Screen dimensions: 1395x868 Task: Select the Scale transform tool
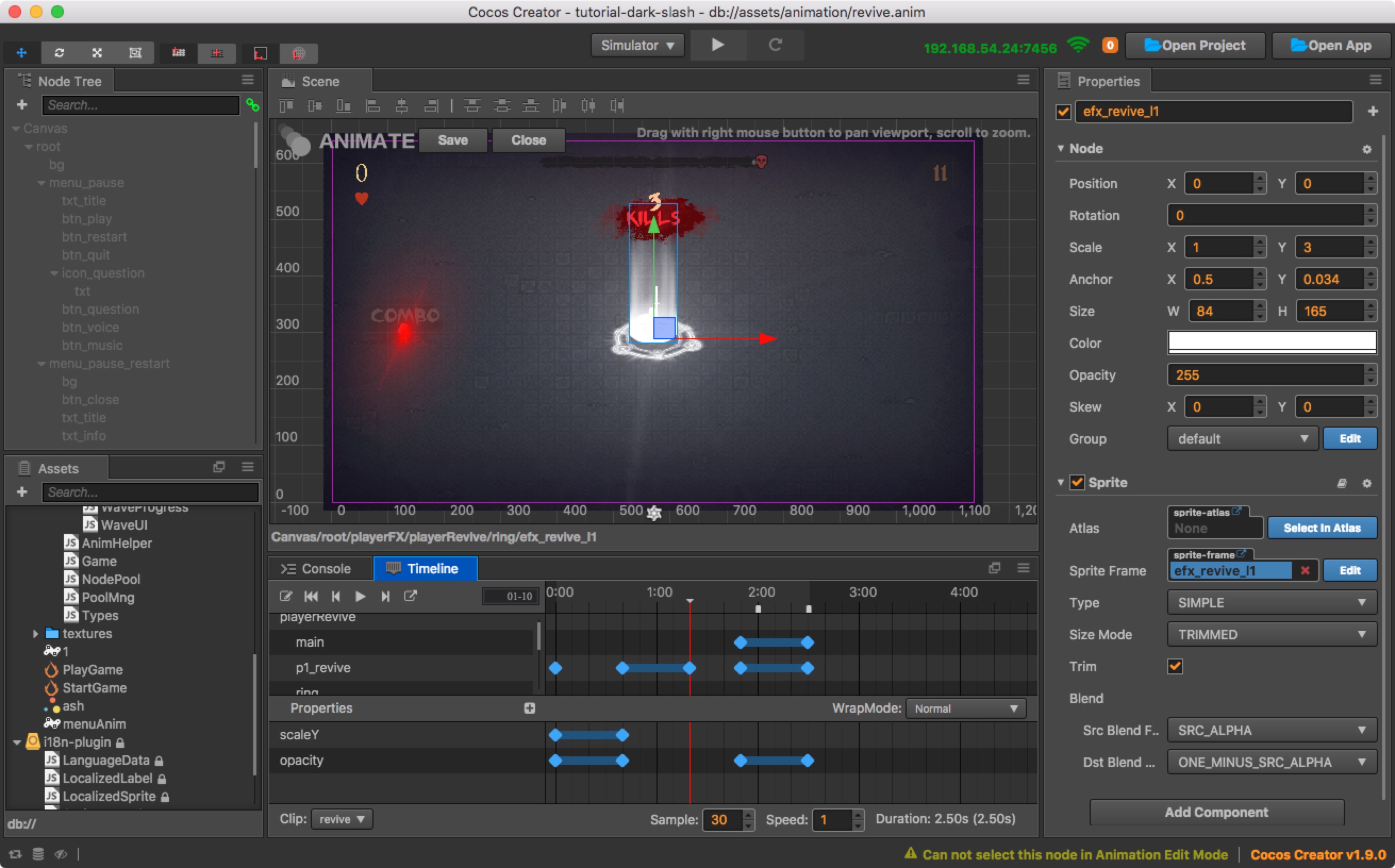click(x=97, y=53)
